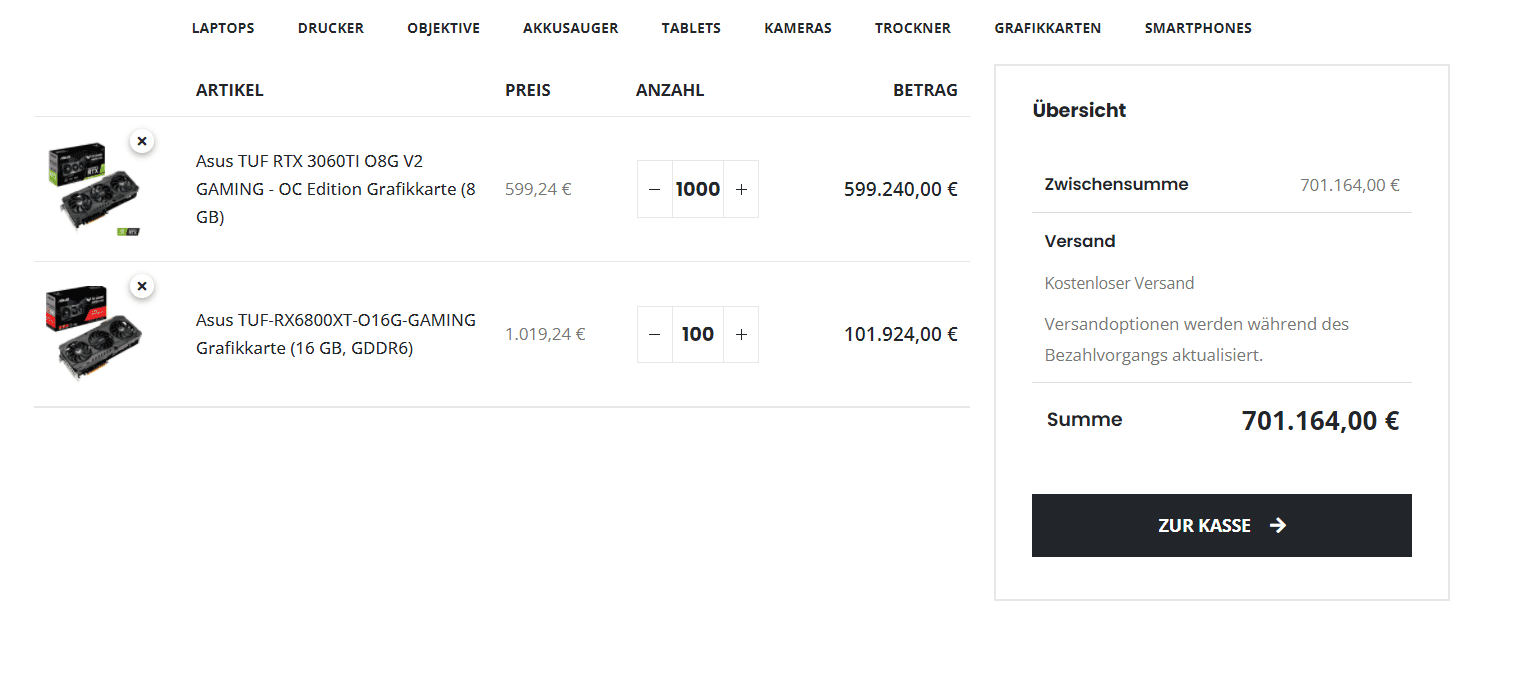Image resolution: width=1533 pixels, height=685 pixels.
Task: Go to Objektive category
Action: coord(443,28)
